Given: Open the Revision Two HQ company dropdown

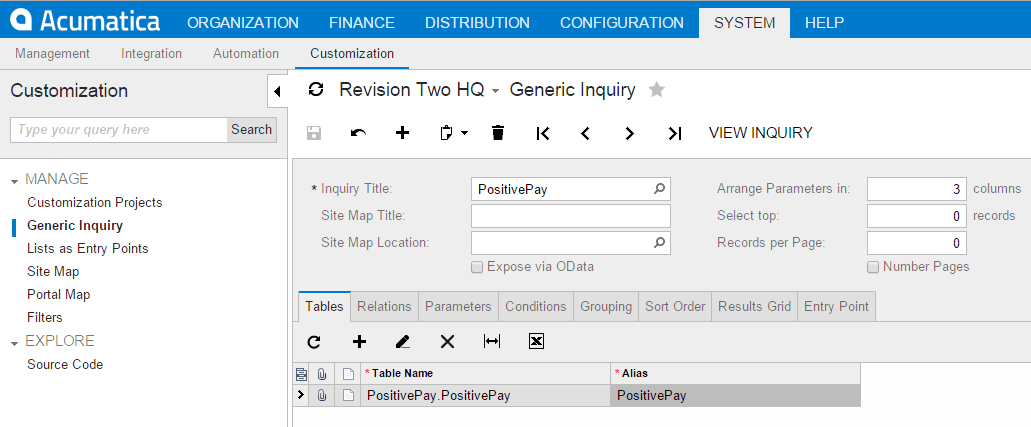Looking at the screenshot, I should point(496,91).
